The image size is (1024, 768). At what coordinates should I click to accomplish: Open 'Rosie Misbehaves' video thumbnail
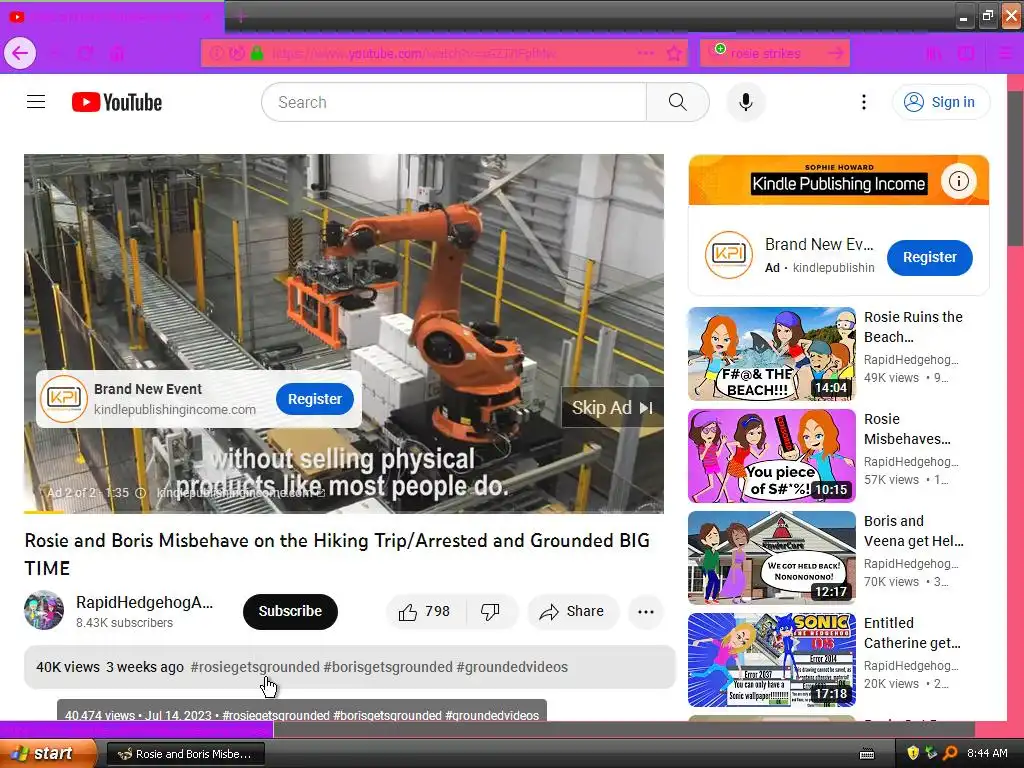click(771, 456)
